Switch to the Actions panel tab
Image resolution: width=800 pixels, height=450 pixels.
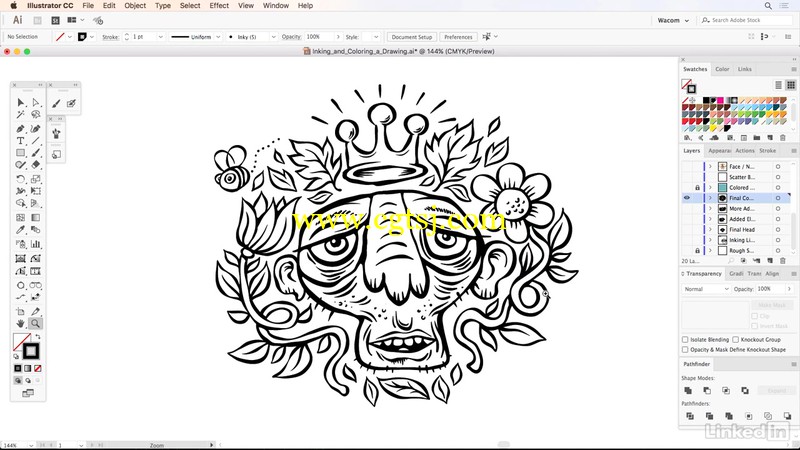coord(744,151)
